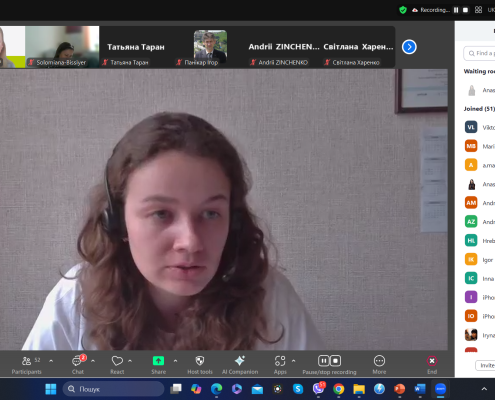Expand the Apps options arrow
The width and height of the screenshot is (495, 400).
[x=293, y=361]
